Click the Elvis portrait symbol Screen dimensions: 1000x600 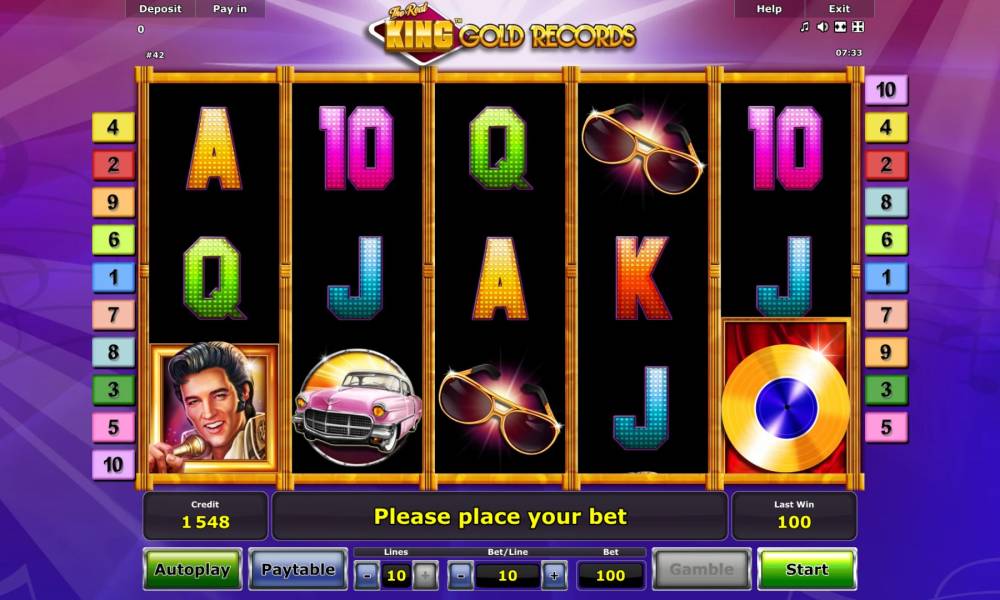(x=214, y=408)
